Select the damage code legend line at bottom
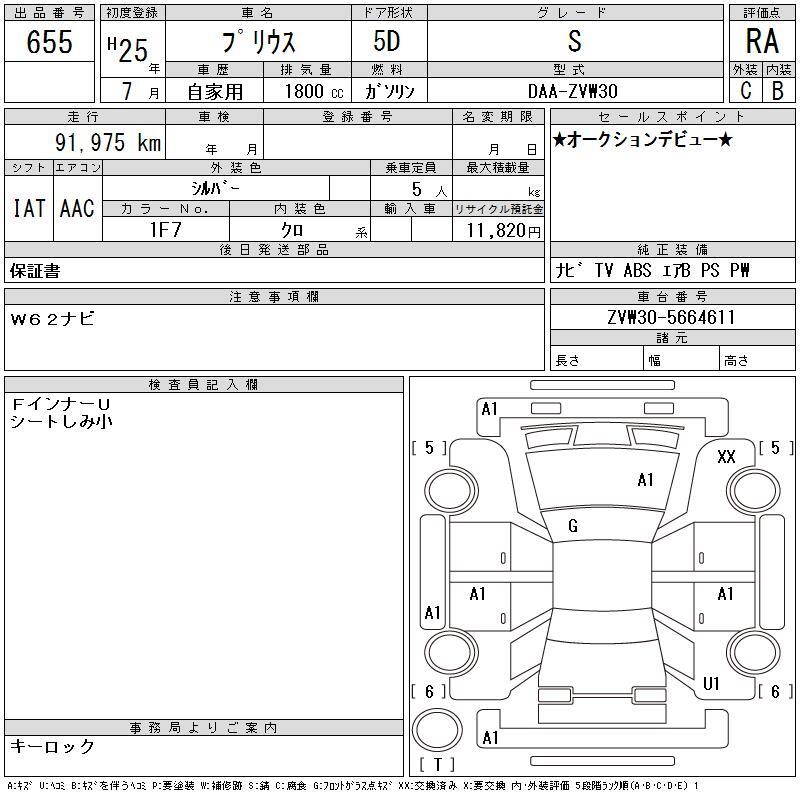The height and width of the screenshot is (800, 800). pos(353,786)
